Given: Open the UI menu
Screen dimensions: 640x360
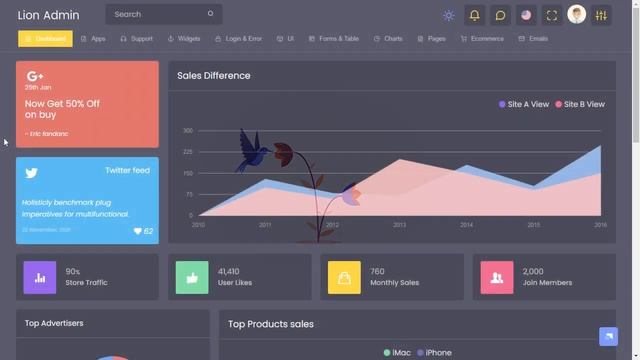Looking at the screenshot, I should 285,39.
